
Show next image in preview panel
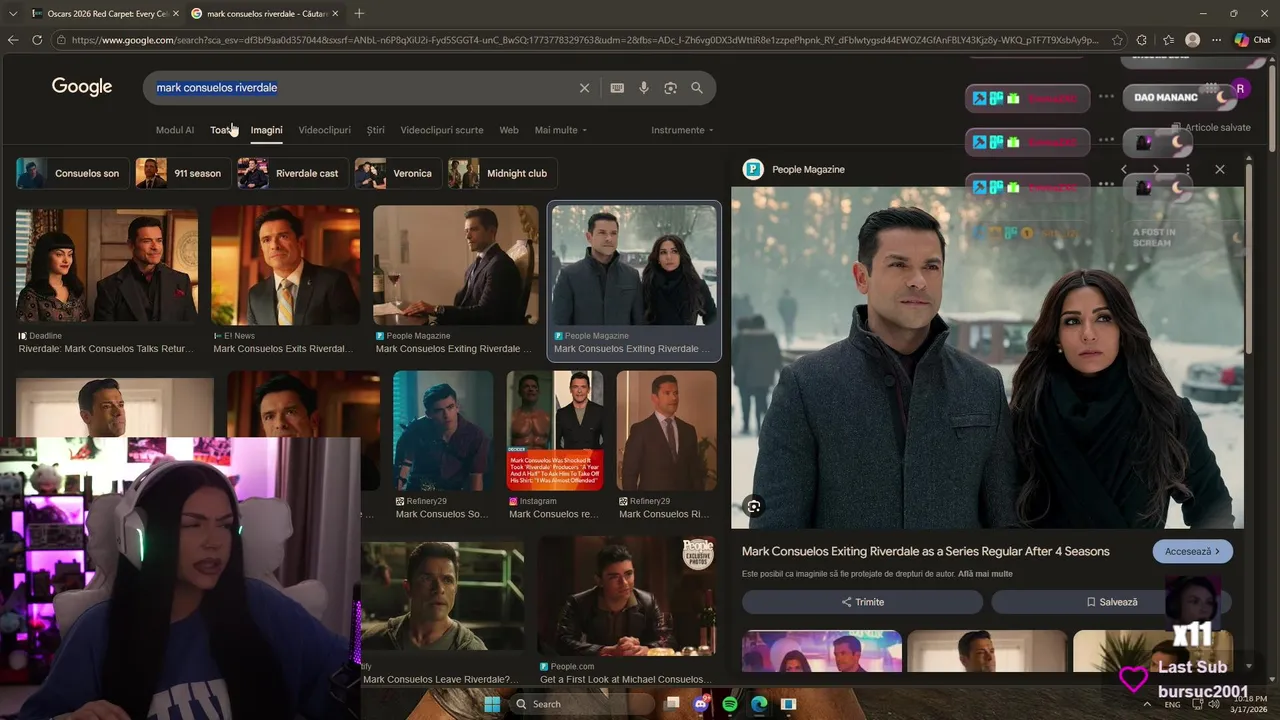click(1156, 169)
